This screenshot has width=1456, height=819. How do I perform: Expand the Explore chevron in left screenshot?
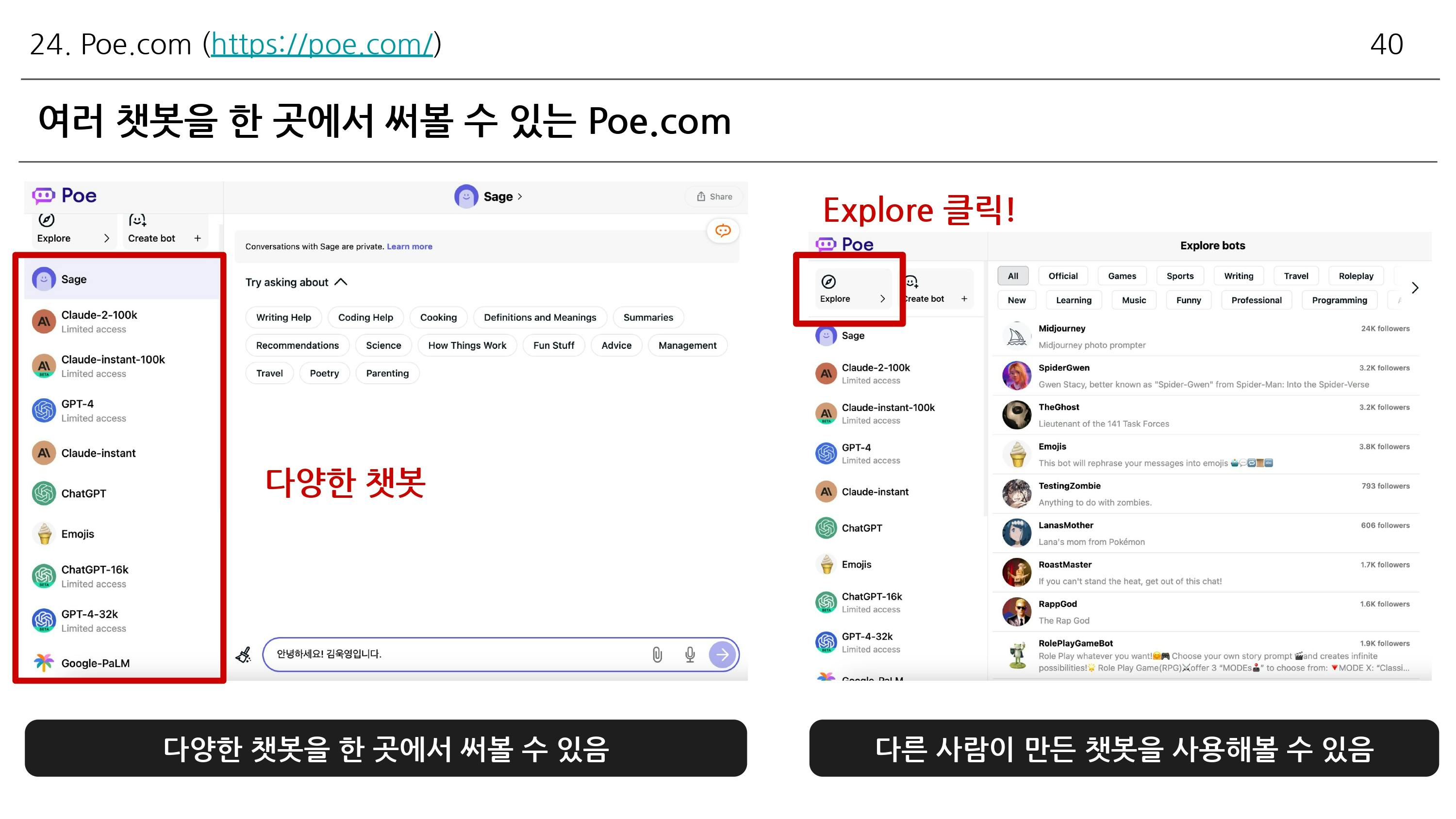point(106,238)
